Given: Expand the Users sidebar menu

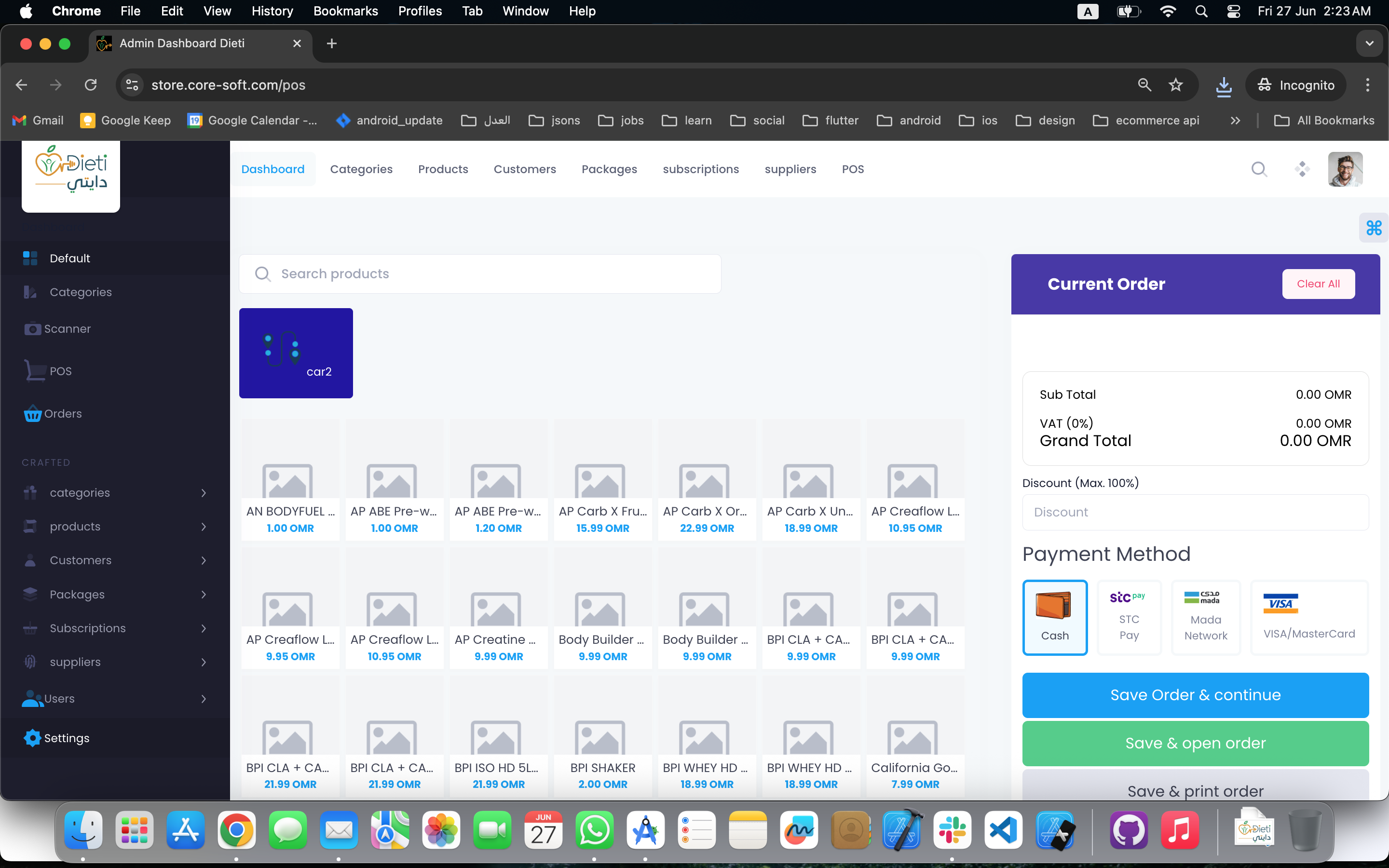Looking at the screenshot, I should pos(115,699).
